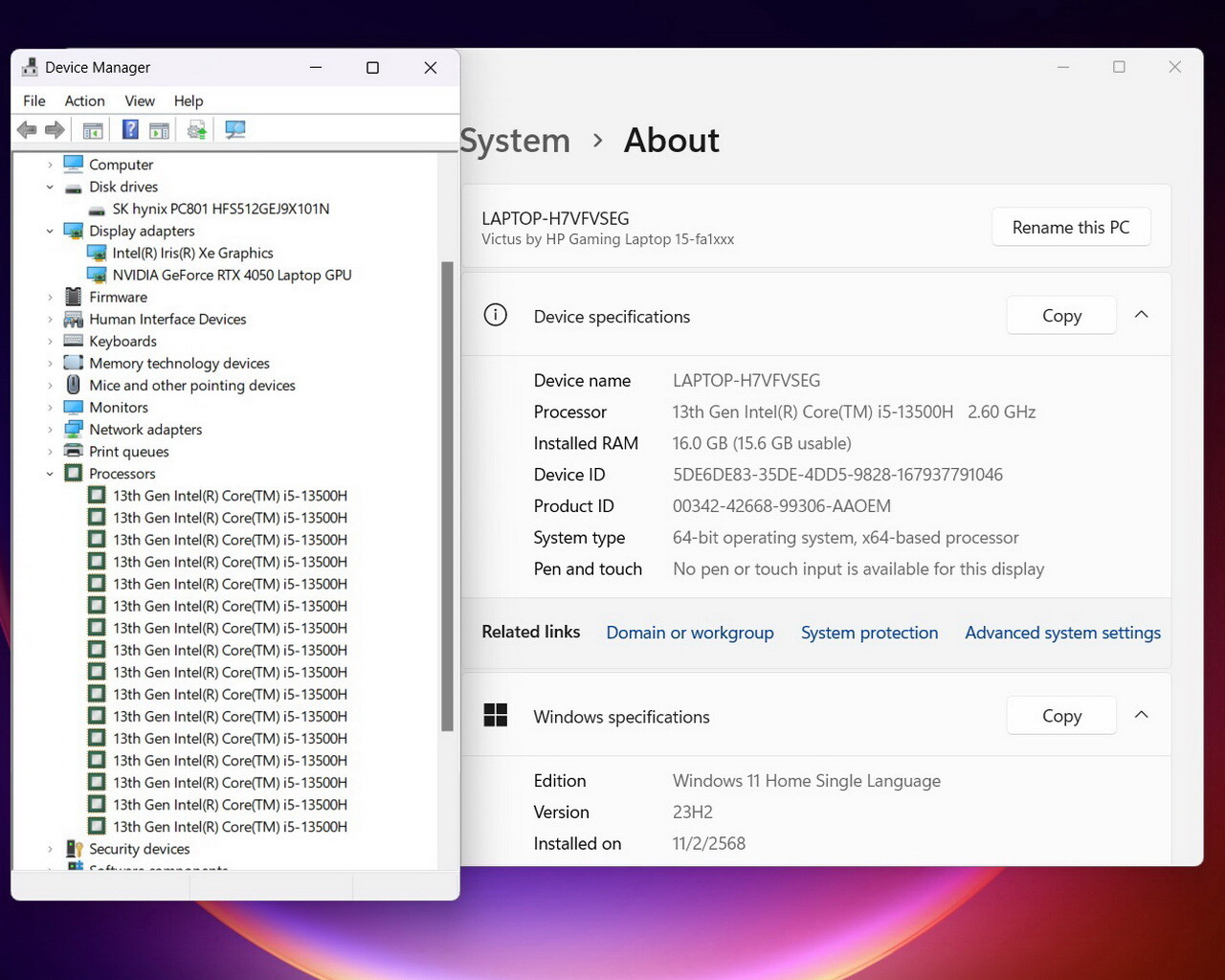Click the Disk drives category icon
Viewport: 1225px width, 980px height.
point(74,188)
